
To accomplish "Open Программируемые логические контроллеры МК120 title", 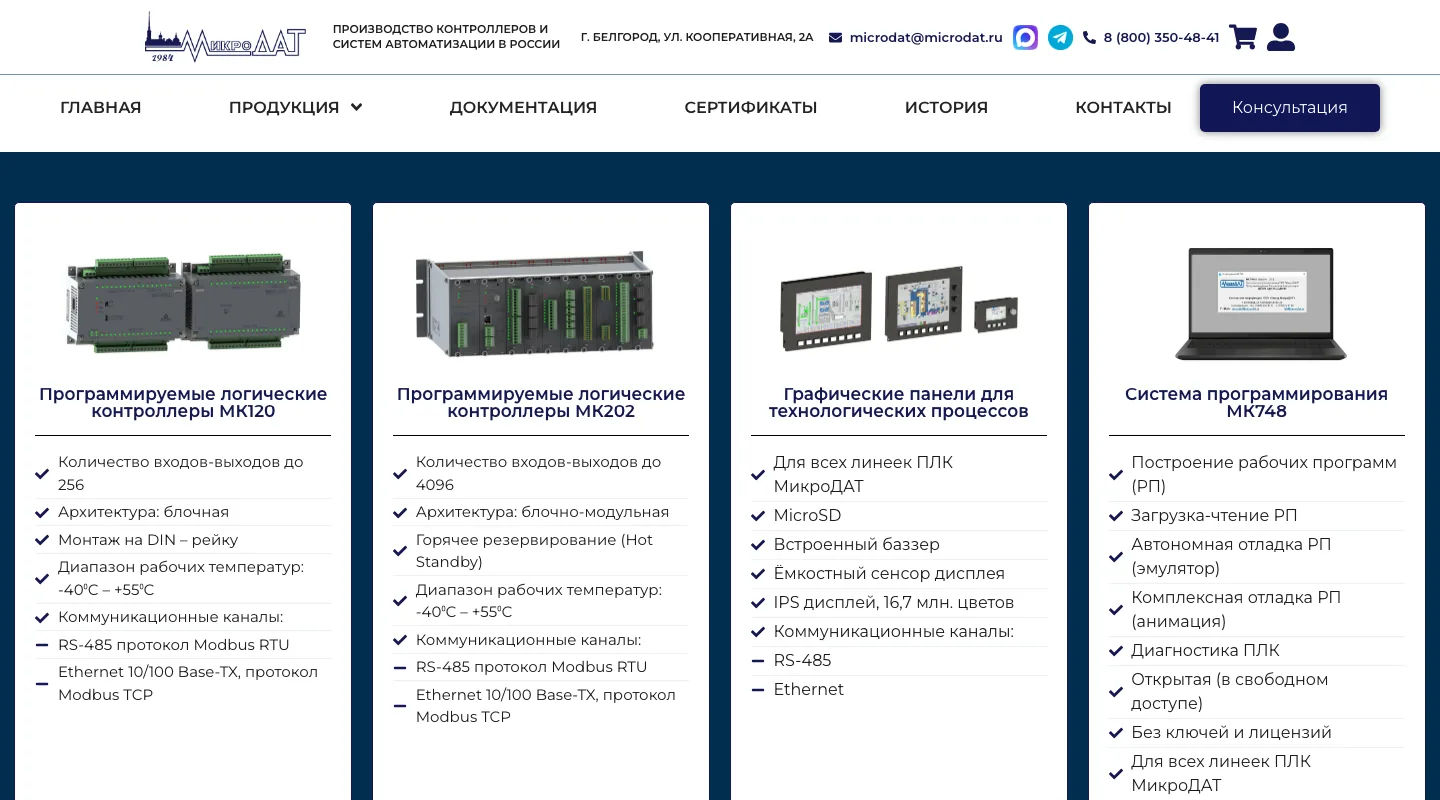I will coord(183,403).
